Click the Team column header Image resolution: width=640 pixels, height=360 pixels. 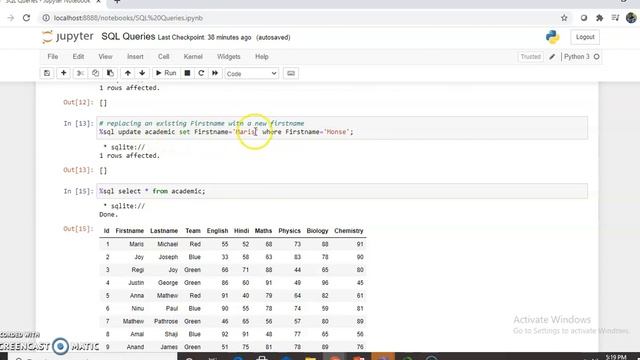pyautogui.click(x=193, y=231)
